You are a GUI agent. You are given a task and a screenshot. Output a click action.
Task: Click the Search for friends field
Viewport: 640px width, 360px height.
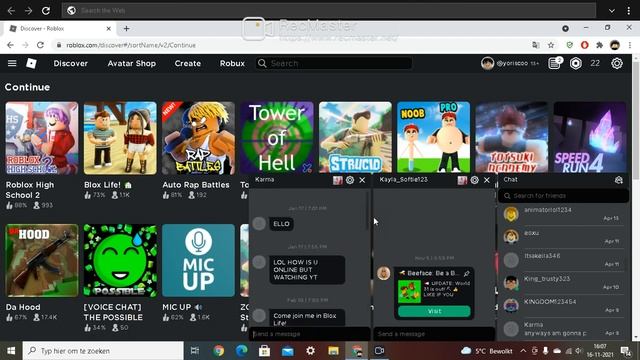pyautogui.click(x=563, y=196)
